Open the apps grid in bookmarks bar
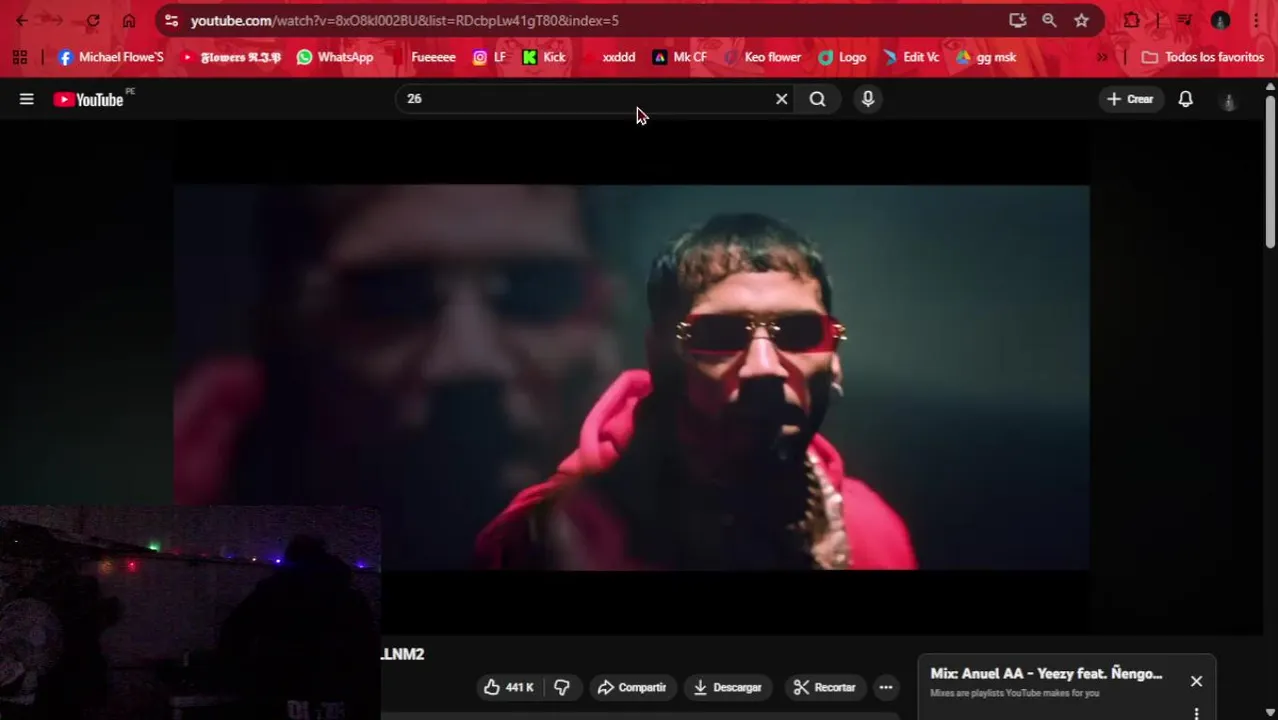 pos(20,57)
